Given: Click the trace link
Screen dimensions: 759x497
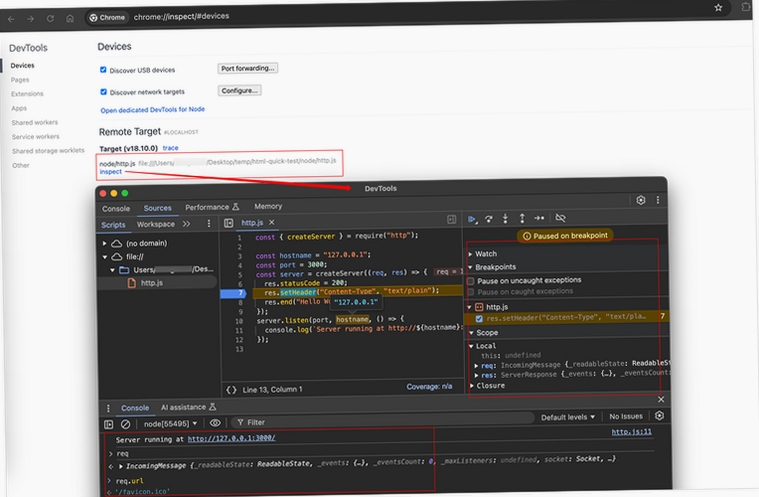Looking at the screenshot, I should [170, 148].
